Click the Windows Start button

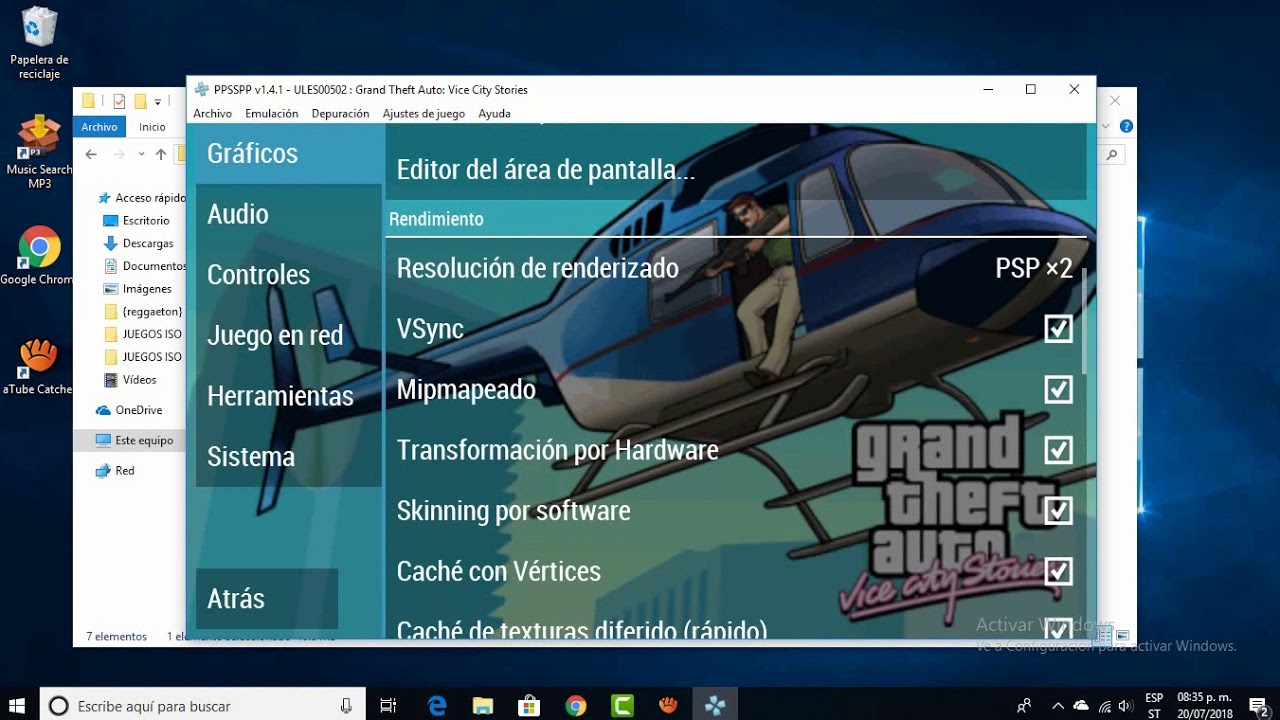point(17,705)
